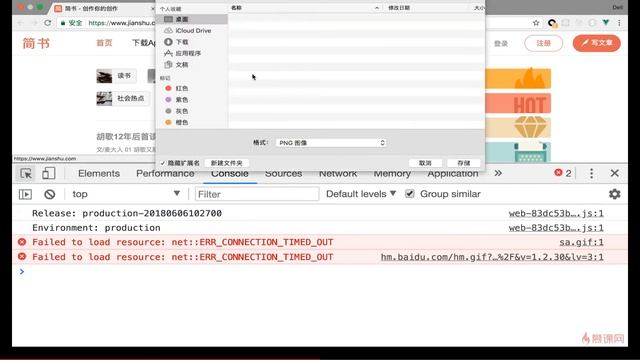Switch to the Network tab
640x360 pixels.
[338, 174]
